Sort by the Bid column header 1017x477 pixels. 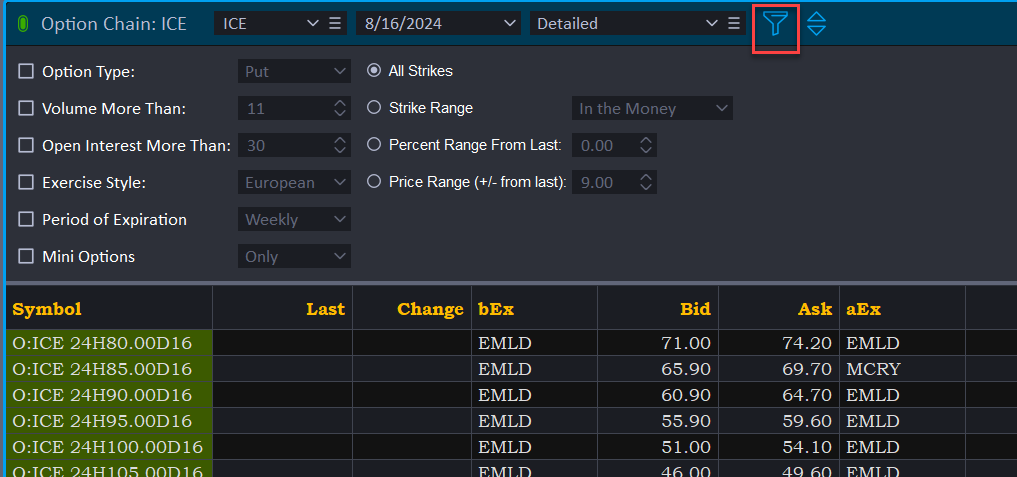694,309
